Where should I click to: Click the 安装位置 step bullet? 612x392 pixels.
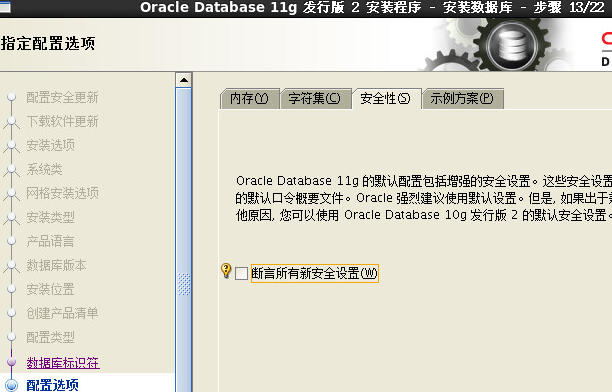click(12, 289)
